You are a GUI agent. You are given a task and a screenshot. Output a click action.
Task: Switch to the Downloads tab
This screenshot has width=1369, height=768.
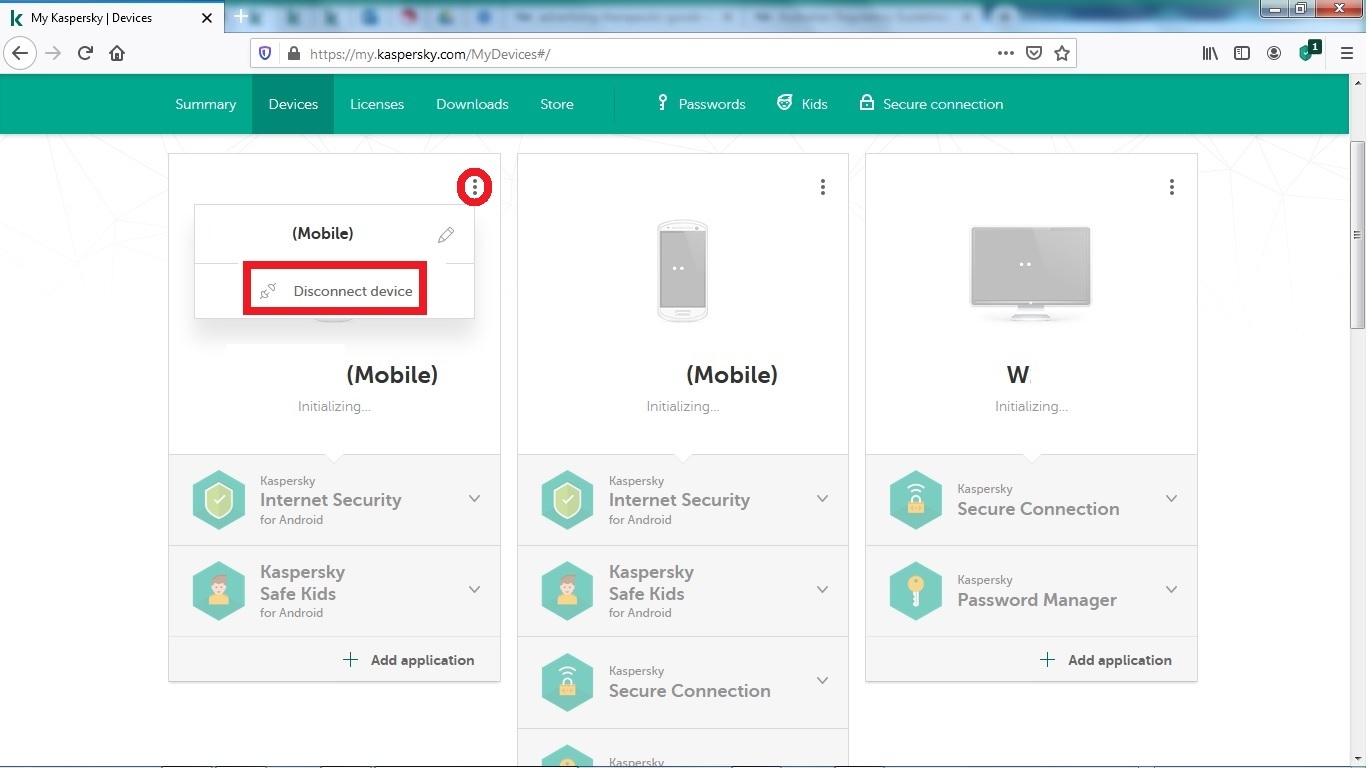coord(472,104)
